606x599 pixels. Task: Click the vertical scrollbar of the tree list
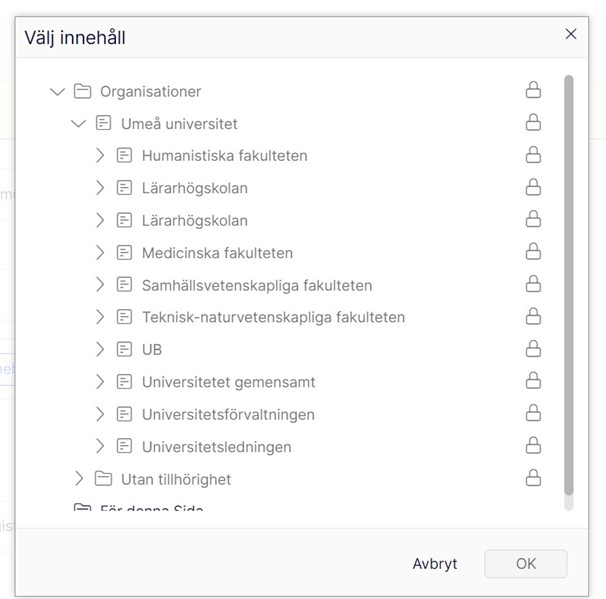pos(568,285)
